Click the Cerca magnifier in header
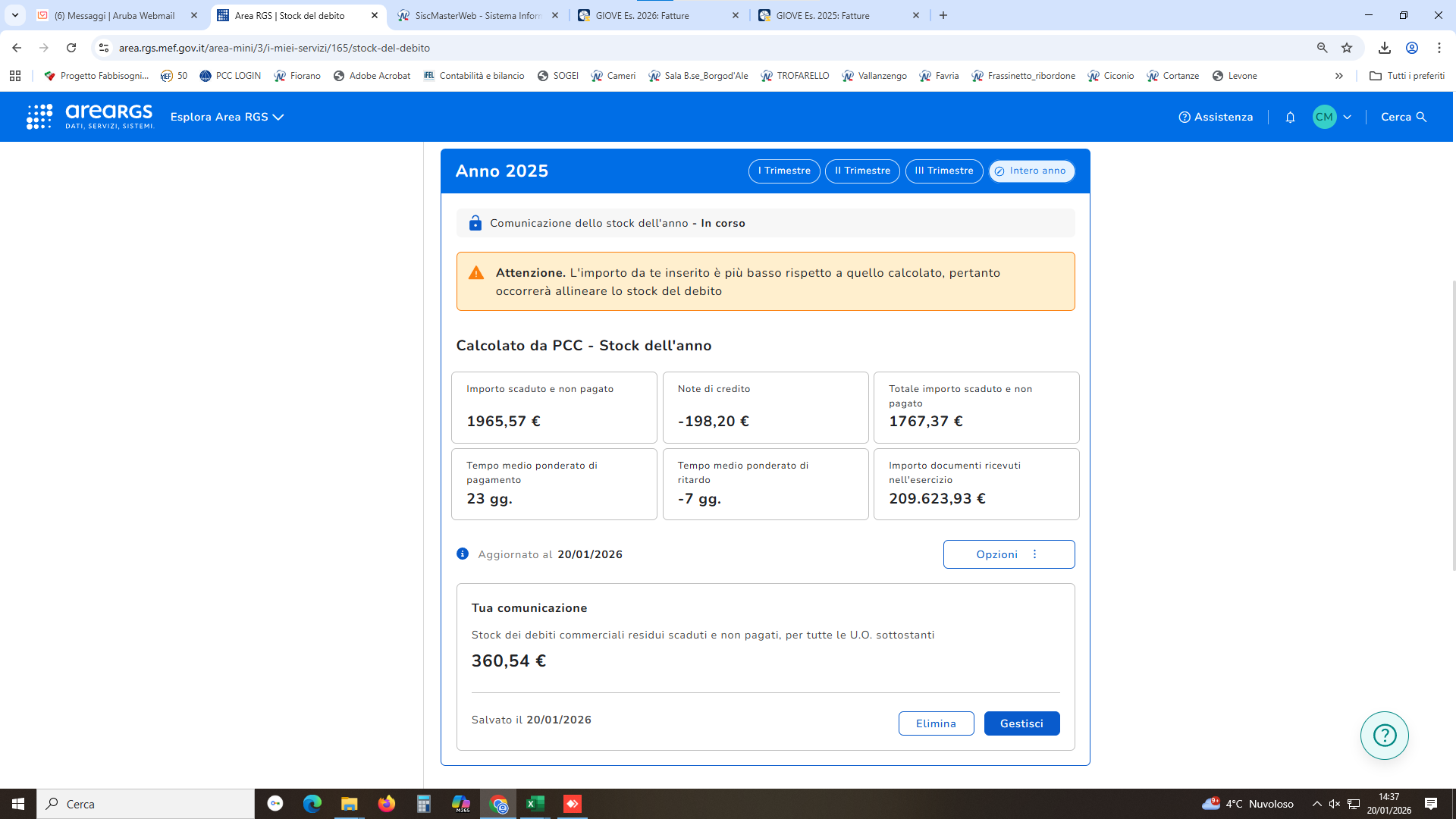The image size is (1456, 819). point(1421,117)
